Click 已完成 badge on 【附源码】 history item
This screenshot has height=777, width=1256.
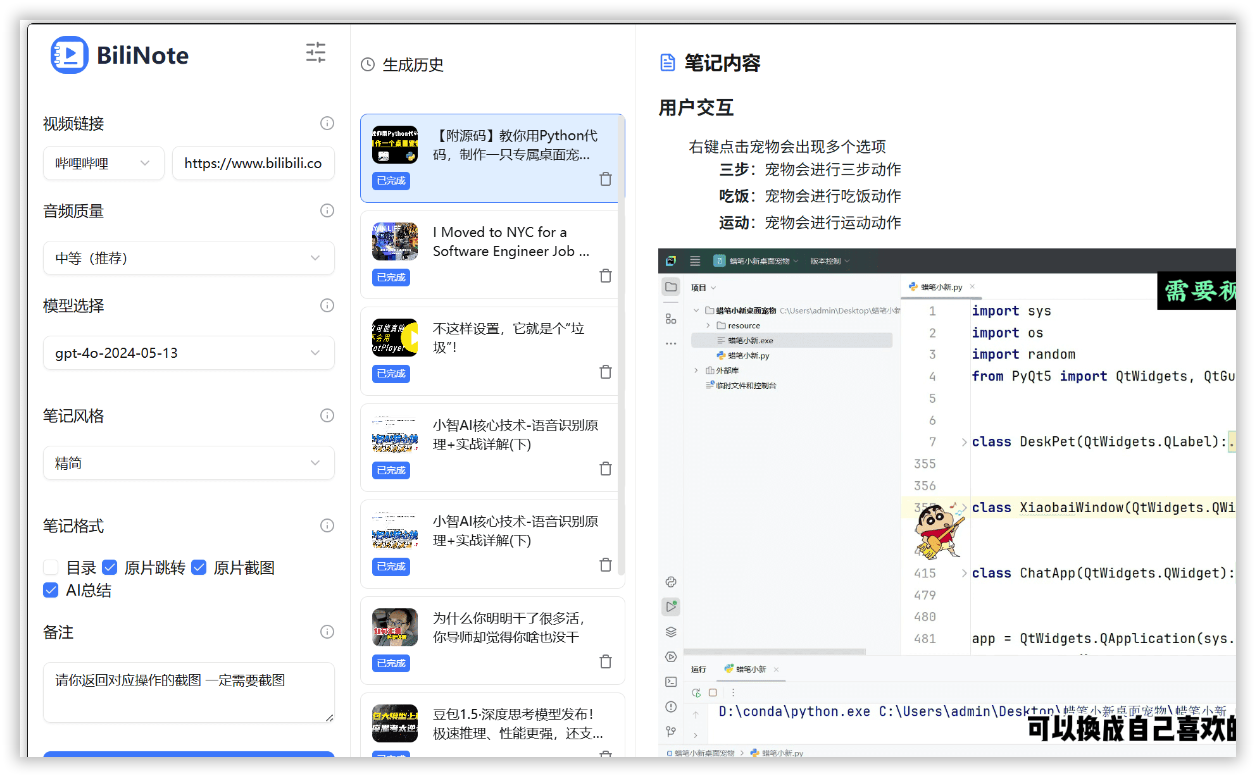[391, 181]
